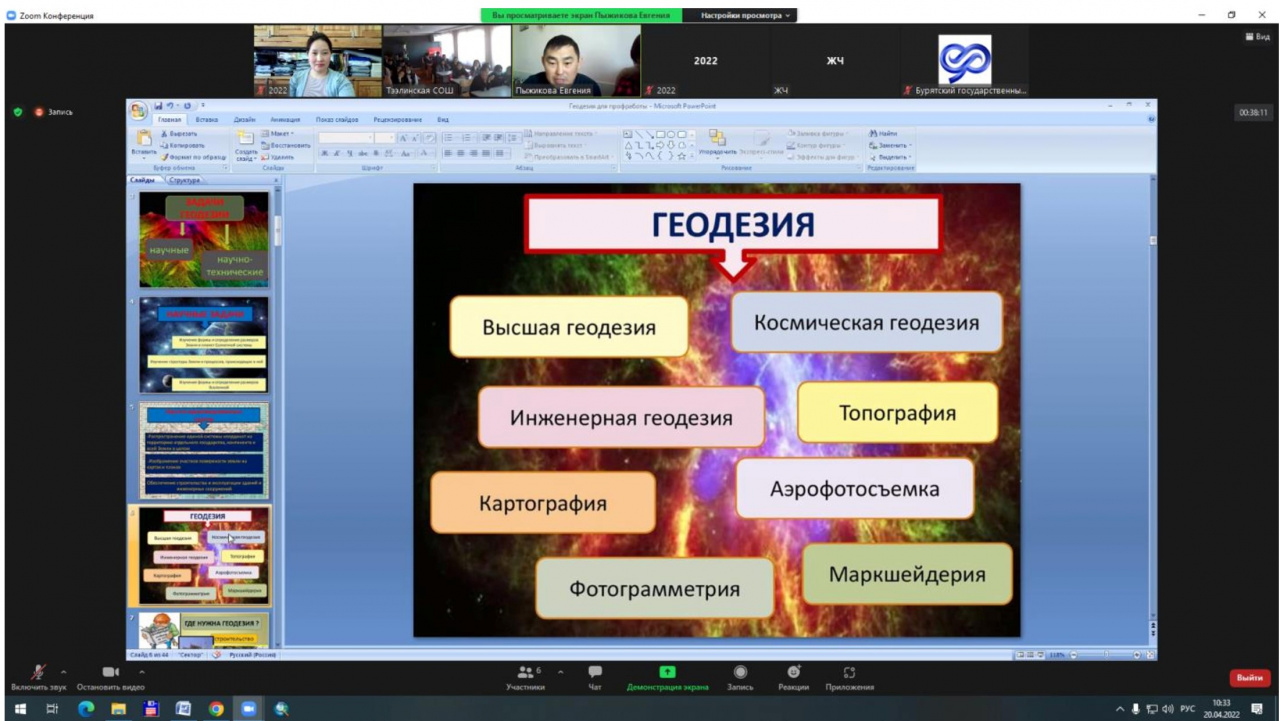Switch to the Структура pane tab
1280x721 pixels.
[x=185, y=180]
